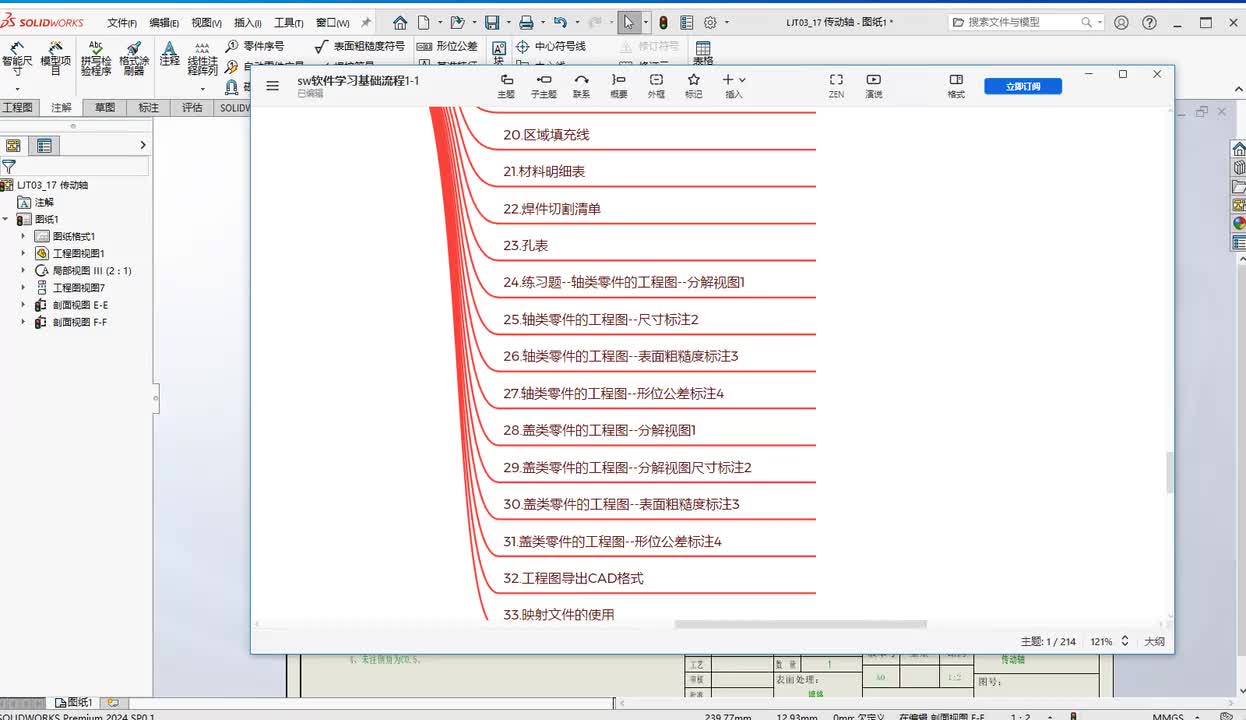Open the 文件 menu
1246x720 pixels.
coord(122,22)
